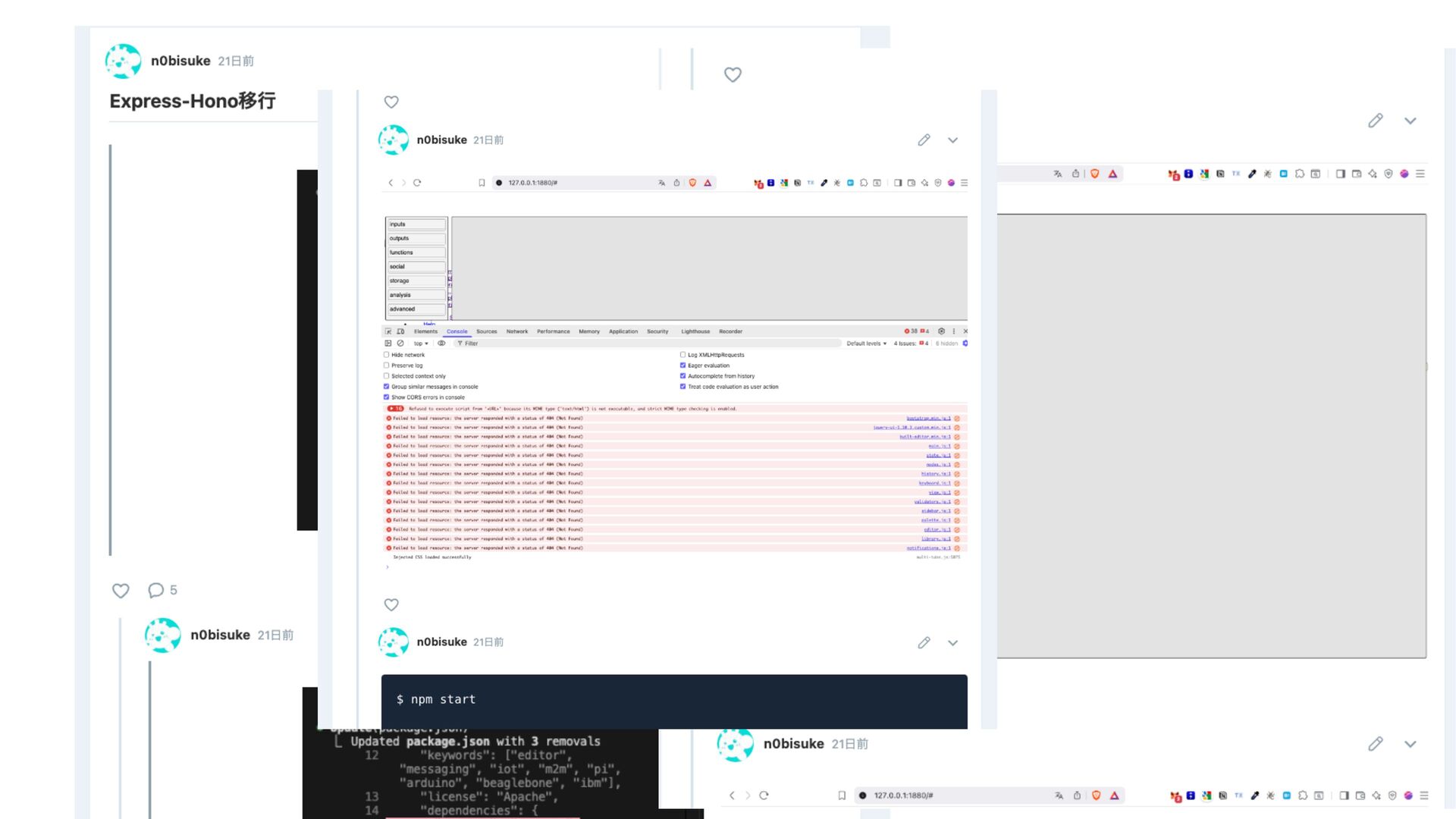Check the Hide network option

click(387, 355)
